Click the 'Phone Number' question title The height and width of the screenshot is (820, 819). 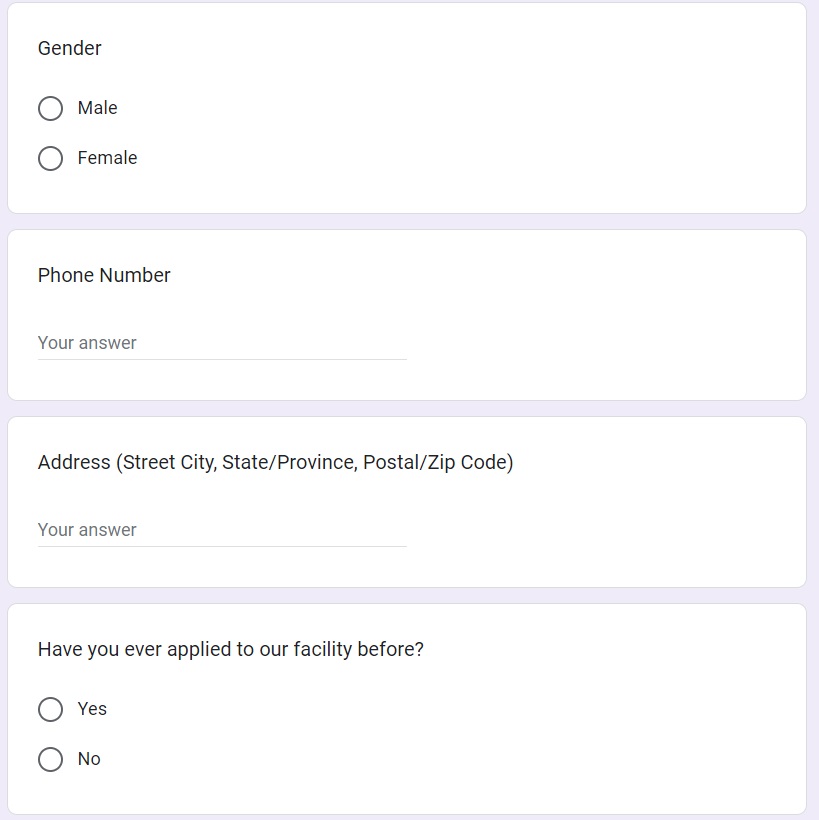(x=104, y=275)
